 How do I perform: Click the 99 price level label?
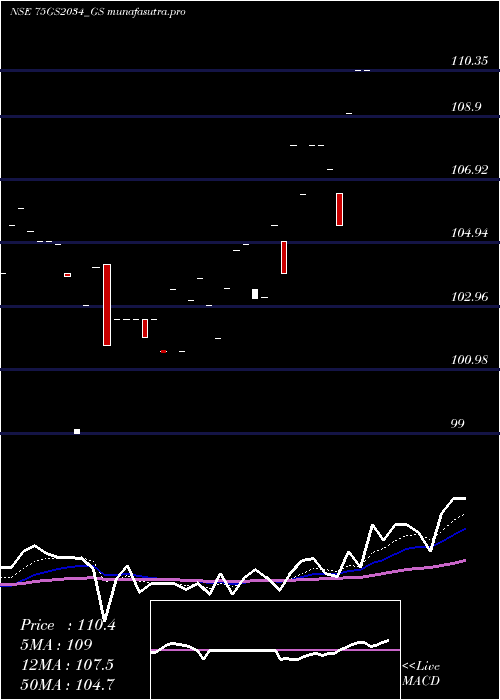458,424
